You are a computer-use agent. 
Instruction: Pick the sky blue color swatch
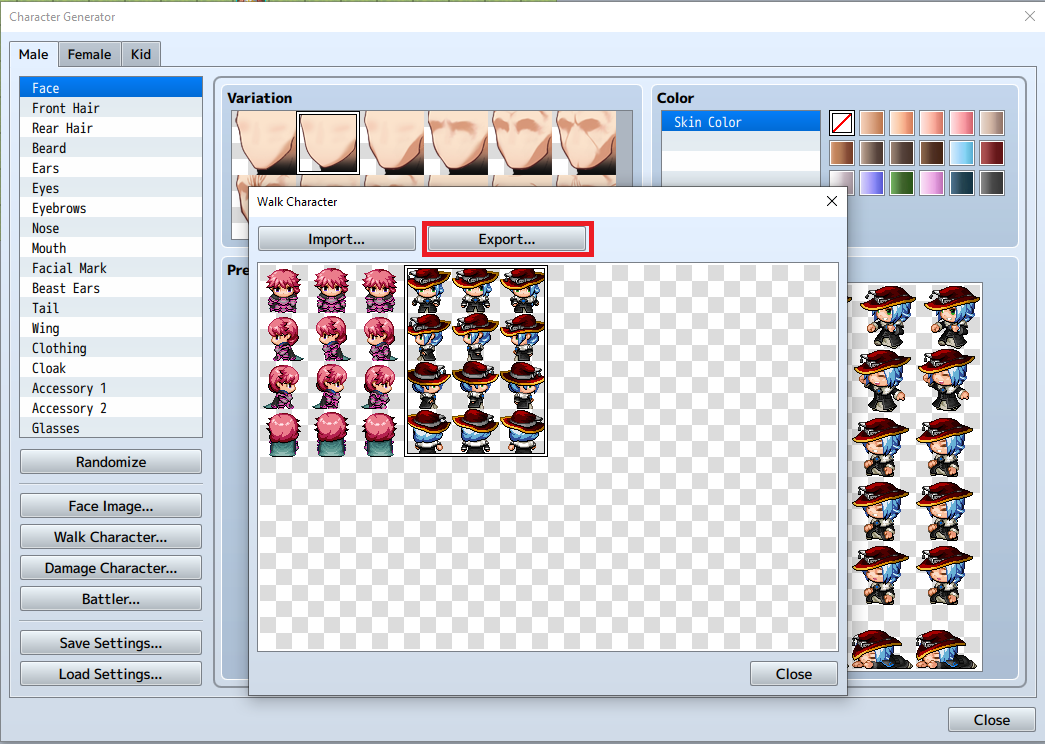coord(962,153)
